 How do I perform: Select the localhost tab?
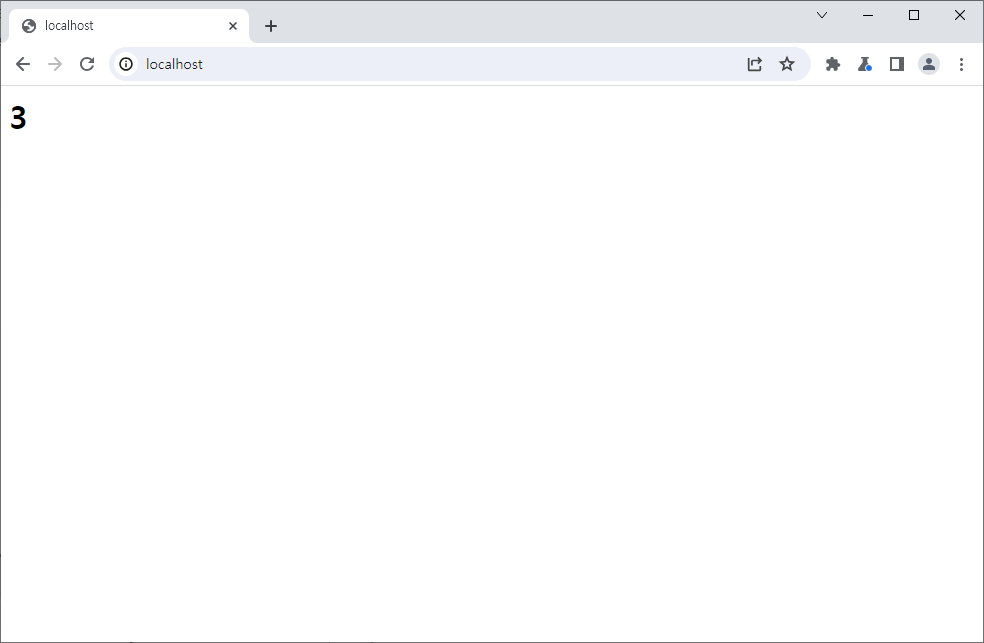pyautogui.click(x=120, y=26)
